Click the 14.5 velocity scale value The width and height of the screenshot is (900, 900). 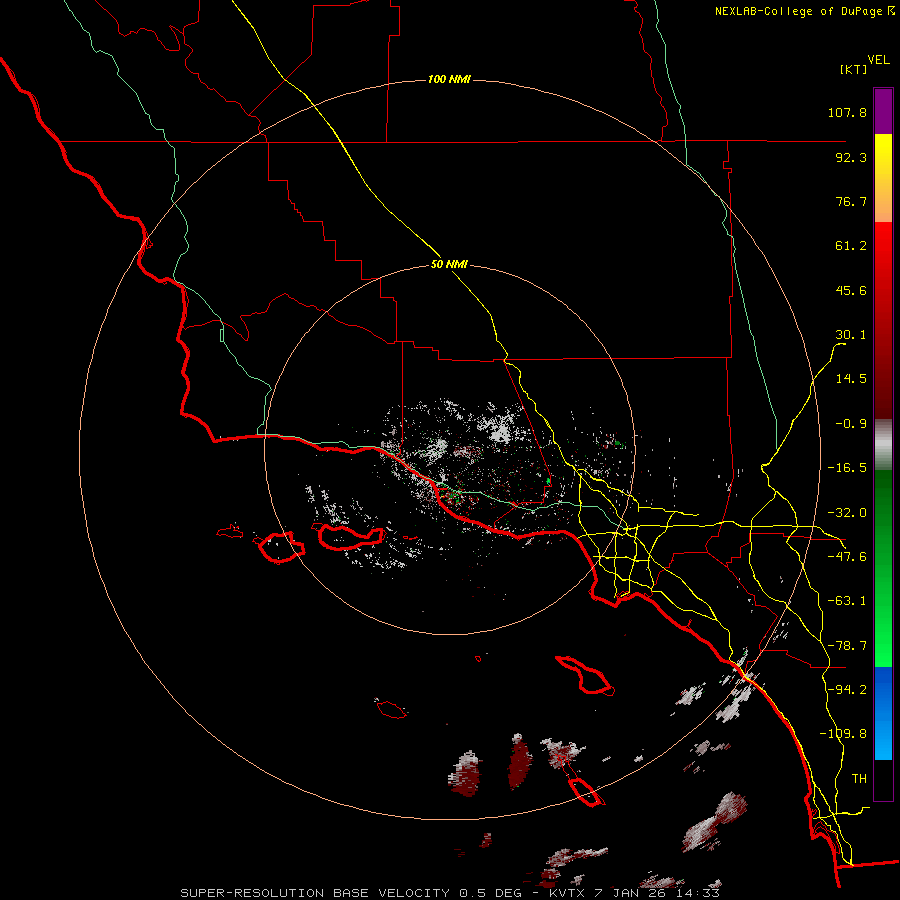click(851, 379)
